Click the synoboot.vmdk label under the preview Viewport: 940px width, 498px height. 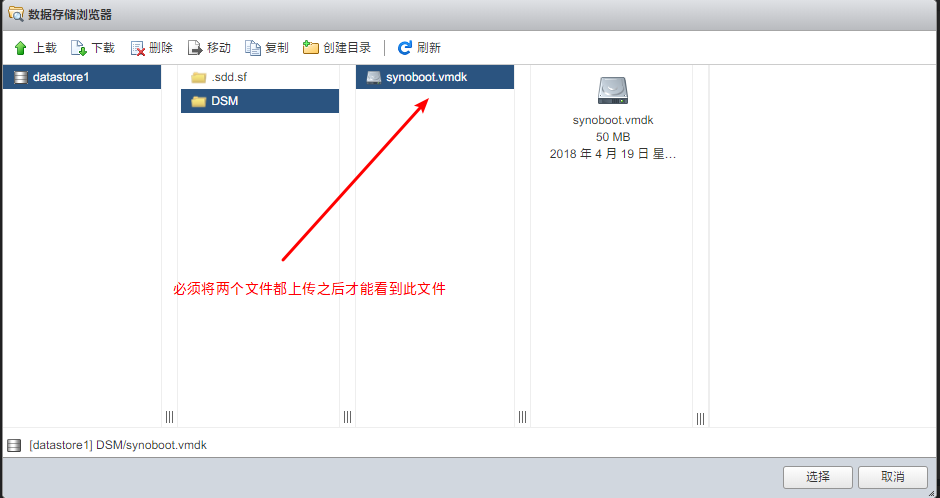613,120
